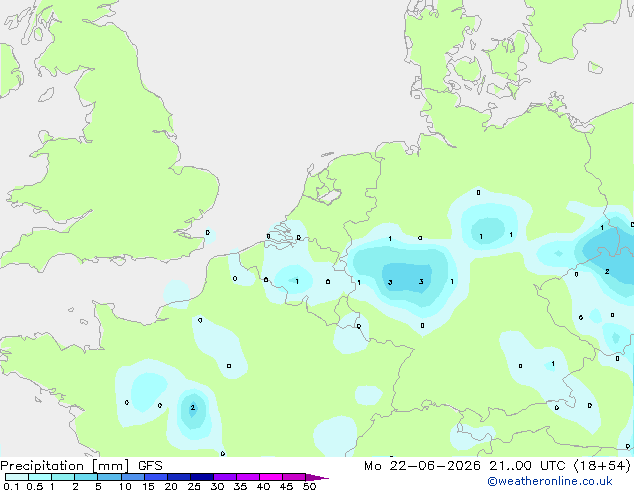Click the 5–10 mm legend color swatch
Image resolution: width=634 pixels, height=490 pixels.
[109, 477]
